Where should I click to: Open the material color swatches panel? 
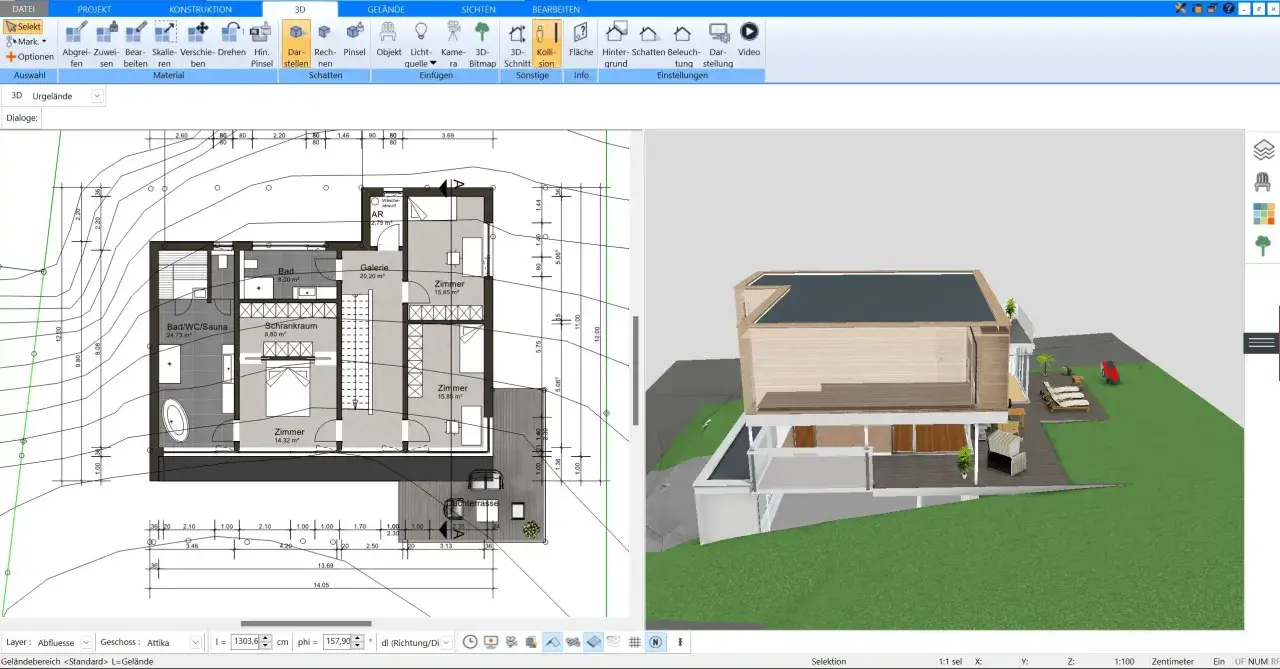tap(1263, 214)
